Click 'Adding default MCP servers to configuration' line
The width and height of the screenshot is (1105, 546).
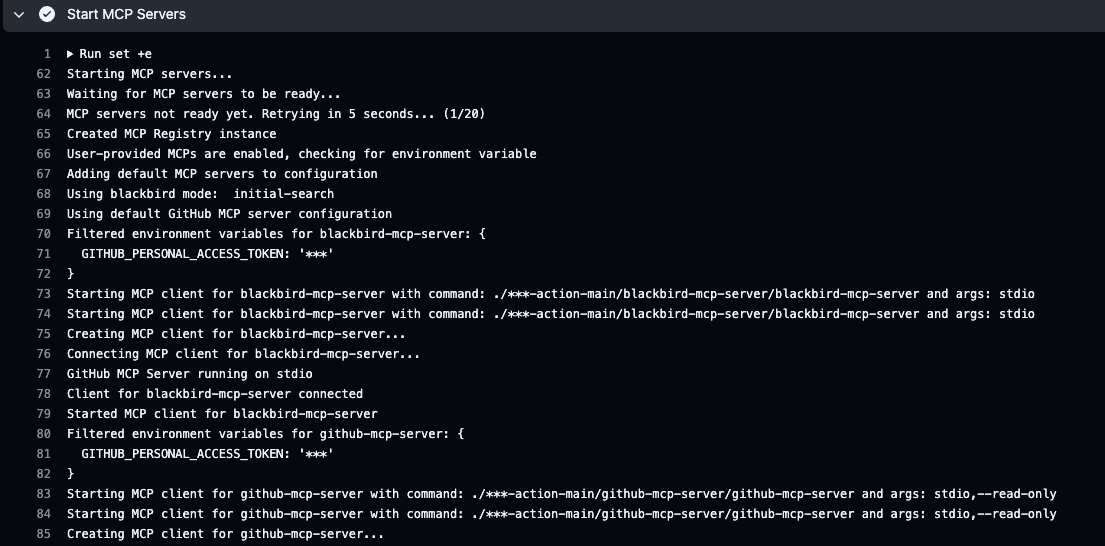222,174
